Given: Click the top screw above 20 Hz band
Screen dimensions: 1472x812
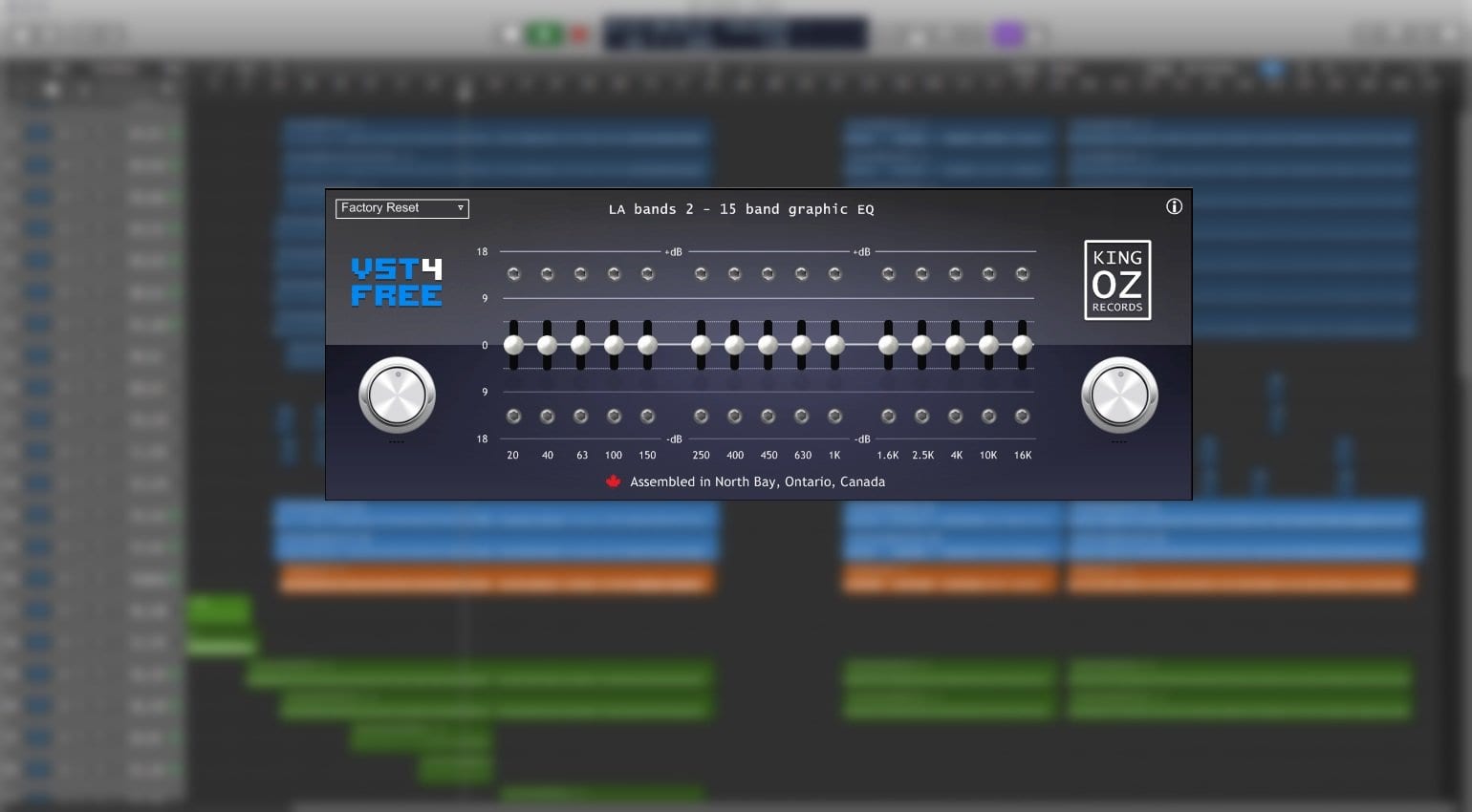Looking at the screenshot, I should coord(513,274).
